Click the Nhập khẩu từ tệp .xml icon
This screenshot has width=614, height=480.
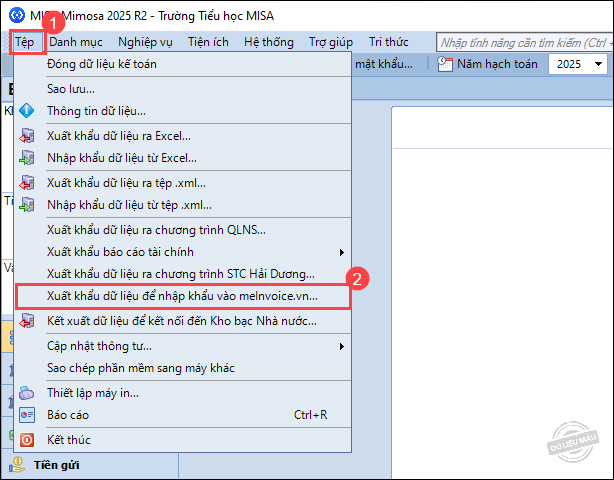27,205
